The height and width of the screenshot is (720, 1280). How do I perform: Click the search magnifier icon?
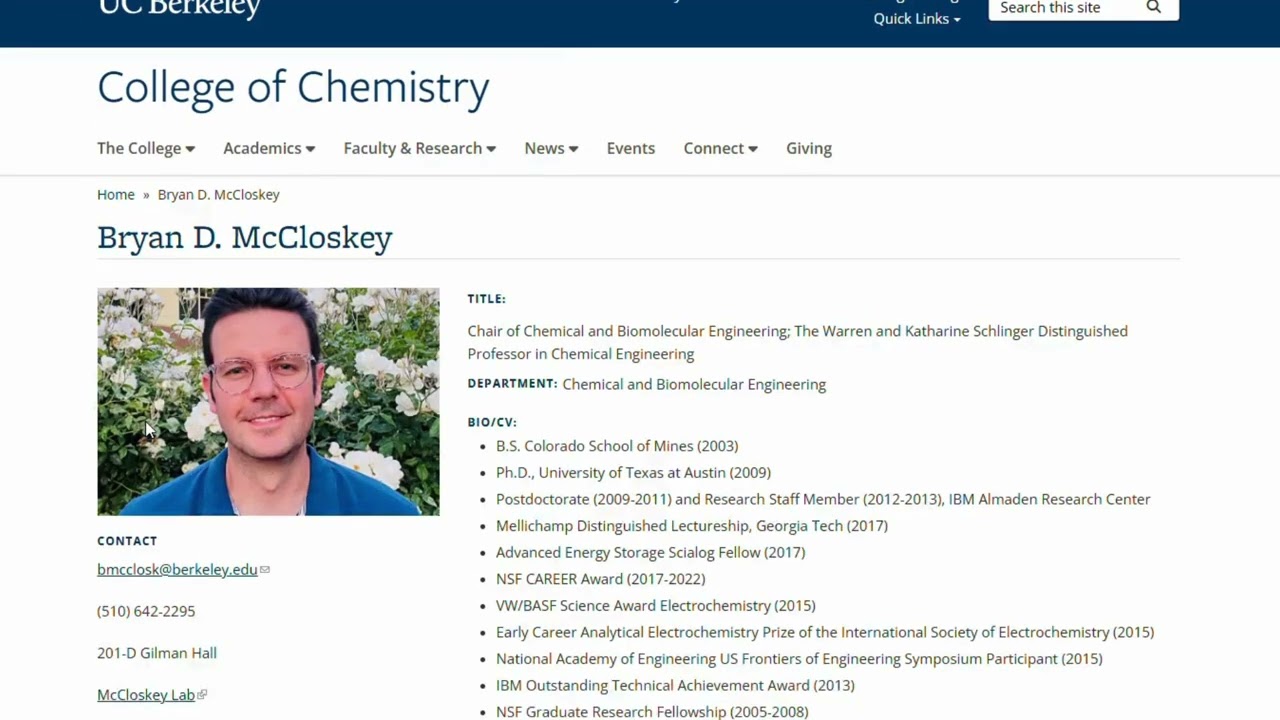(x=1153, y=7)
